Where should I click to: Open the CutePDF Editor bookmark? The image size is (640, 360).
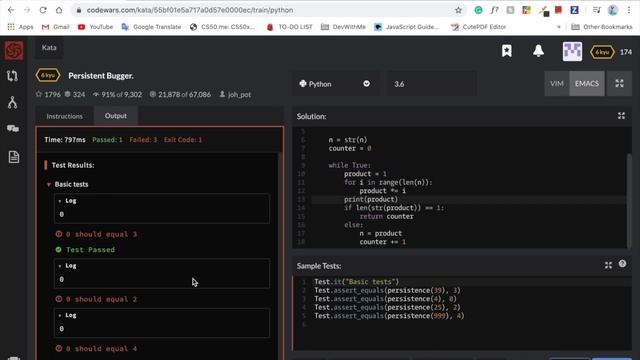pyautogui.click(x=478, y=27)
